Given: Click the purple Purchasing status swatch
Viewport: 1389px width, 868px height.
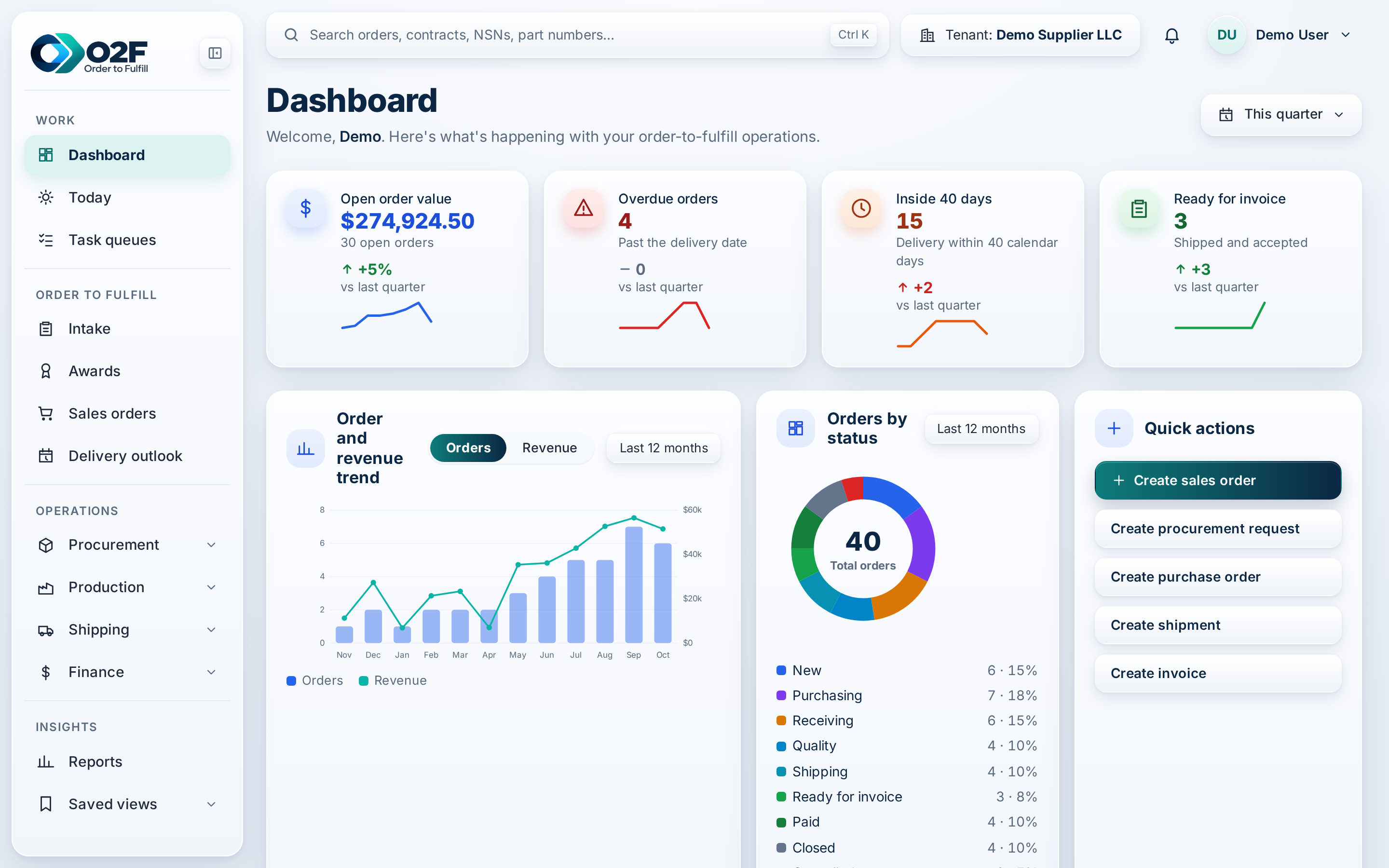Looking at the screenshot, I should pos(781,696).
